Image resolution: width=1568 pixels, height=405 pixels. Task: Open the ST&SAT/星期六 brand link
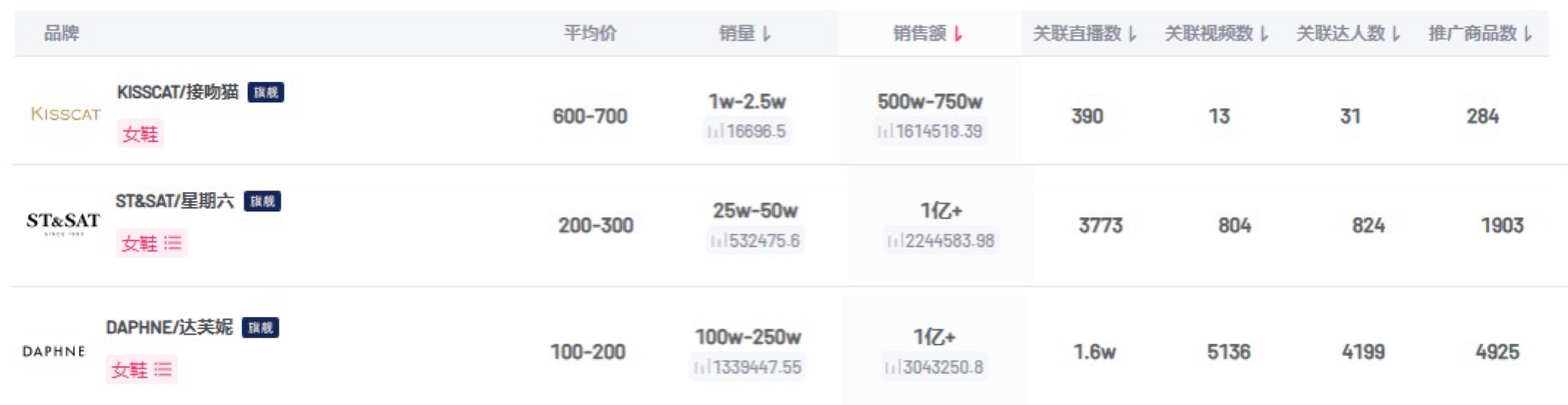(175, 201)
